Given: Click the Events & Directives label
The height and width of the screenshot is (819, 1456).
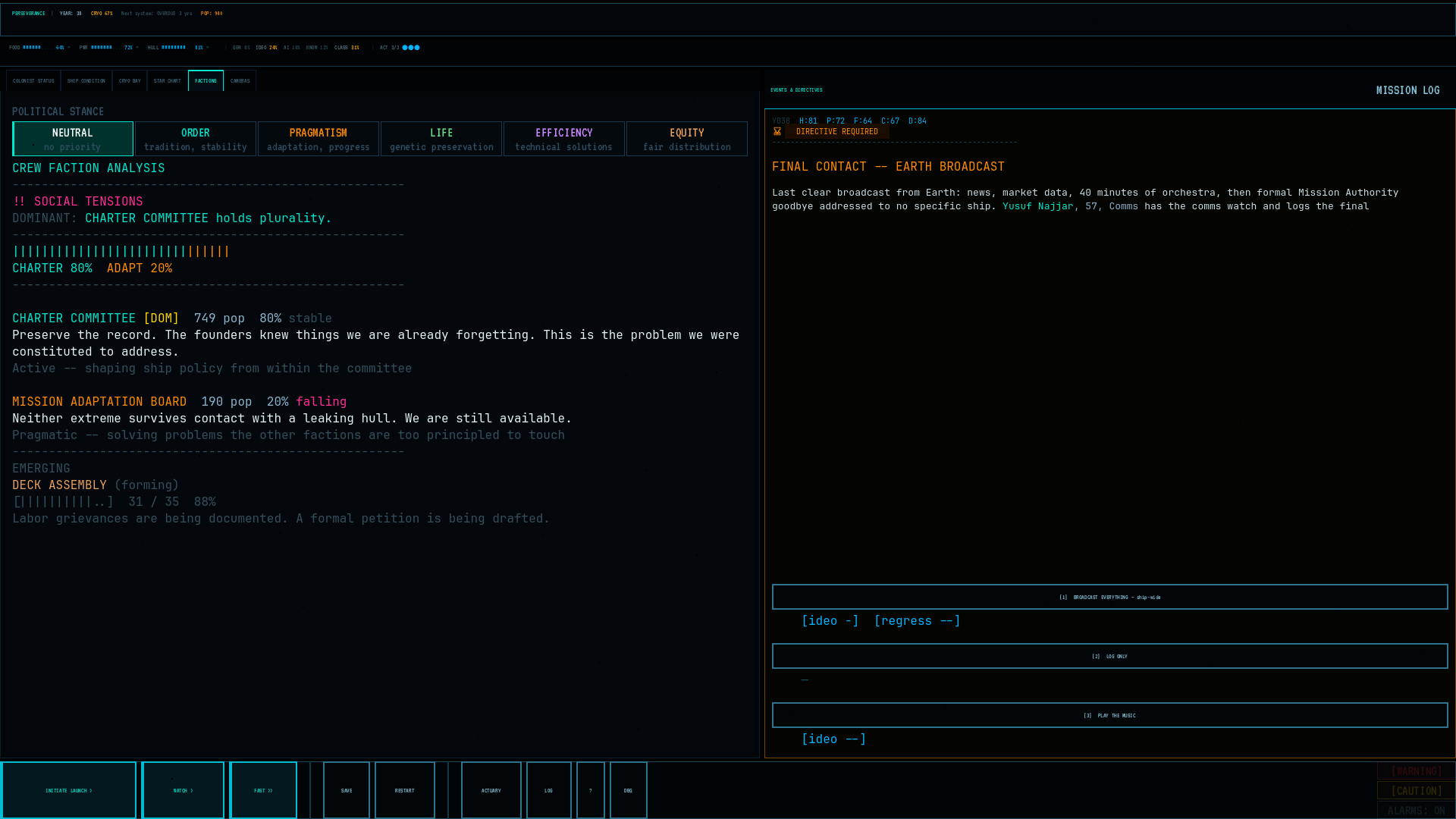Looking at the screenshot, I should coord(796,90).
